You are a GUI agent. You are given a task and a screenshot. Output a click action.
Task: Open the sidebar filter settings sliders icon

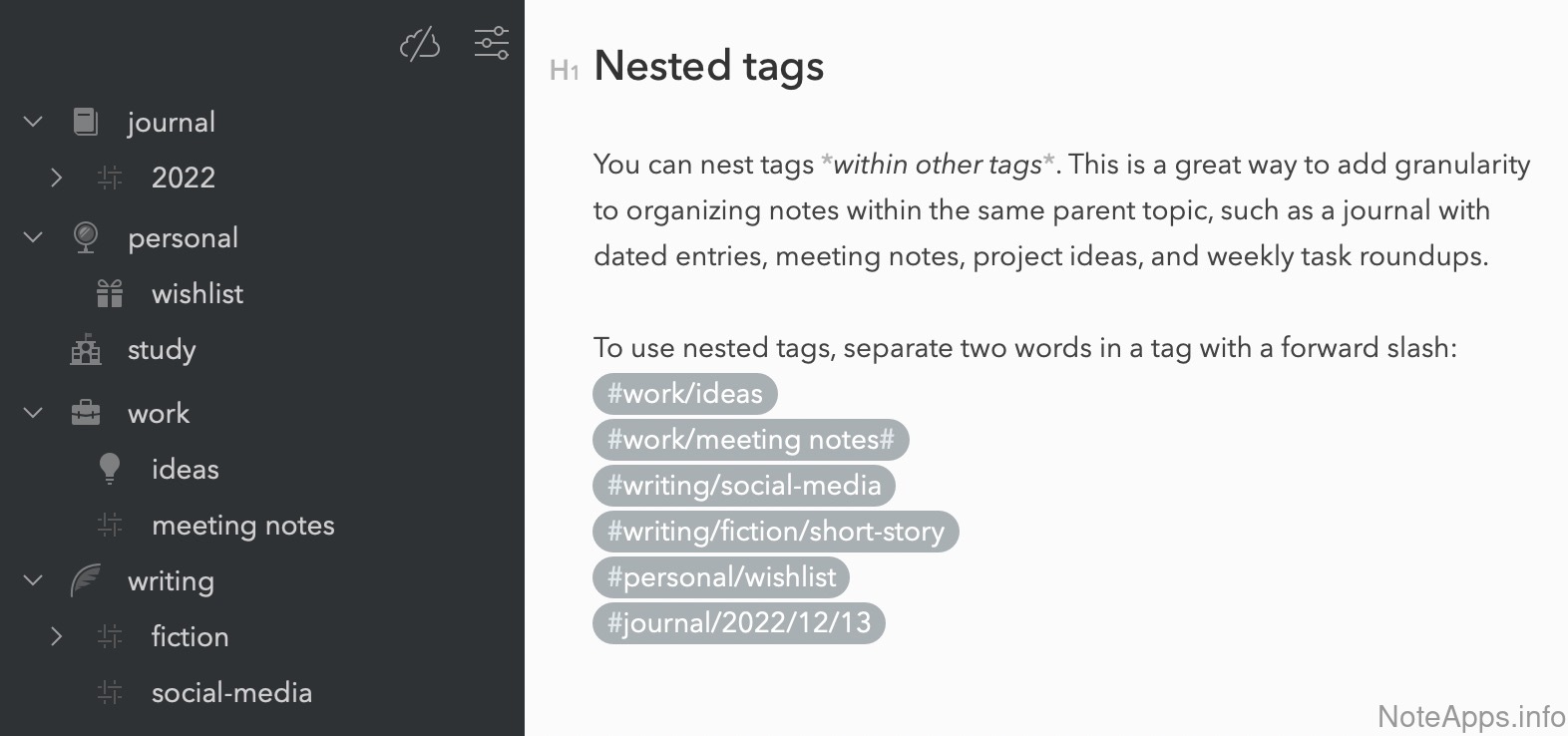click(491, 43)
